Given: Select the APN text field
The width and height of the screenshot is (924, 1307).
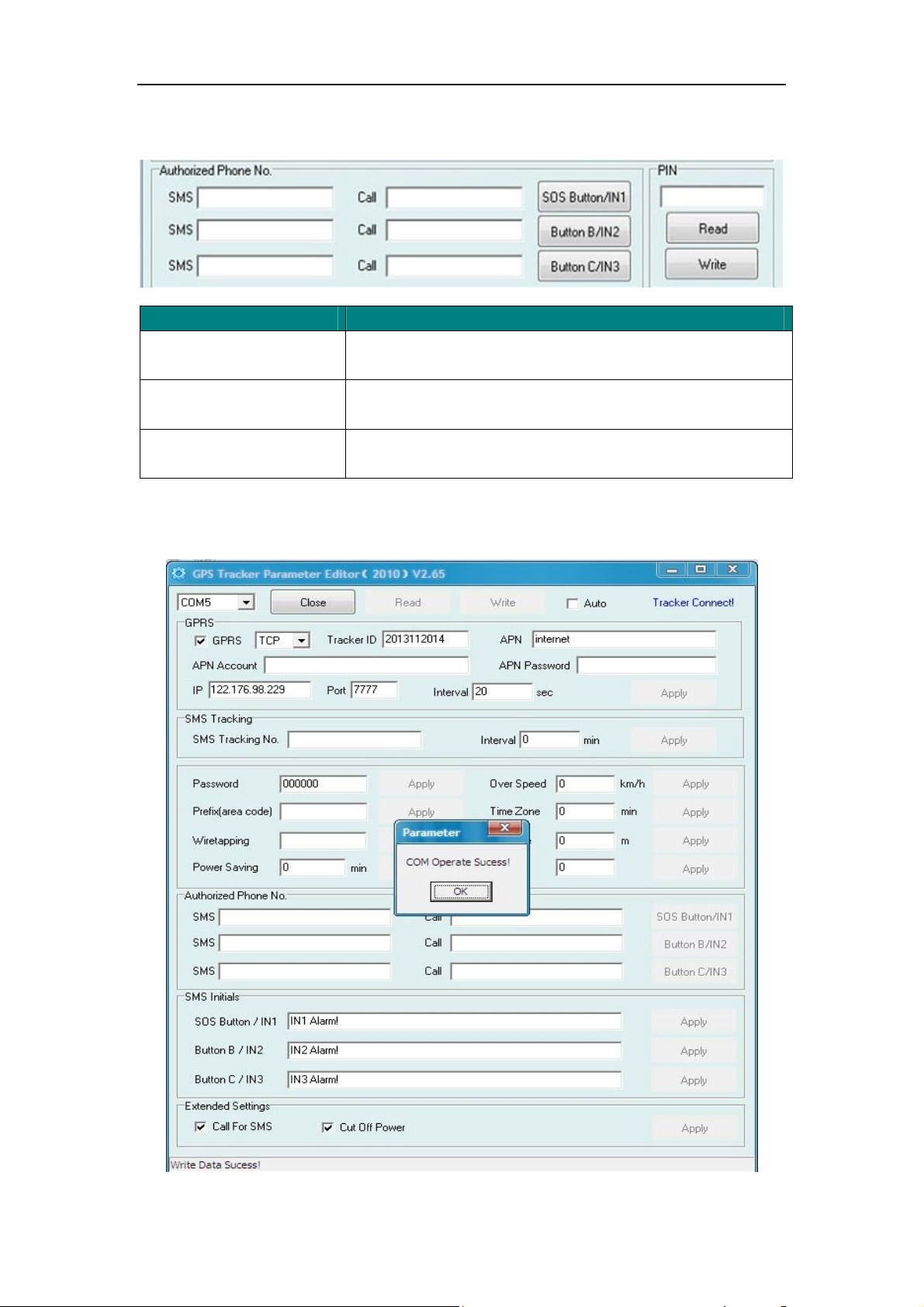Looking at the screenshot, I should coord(624,639).
